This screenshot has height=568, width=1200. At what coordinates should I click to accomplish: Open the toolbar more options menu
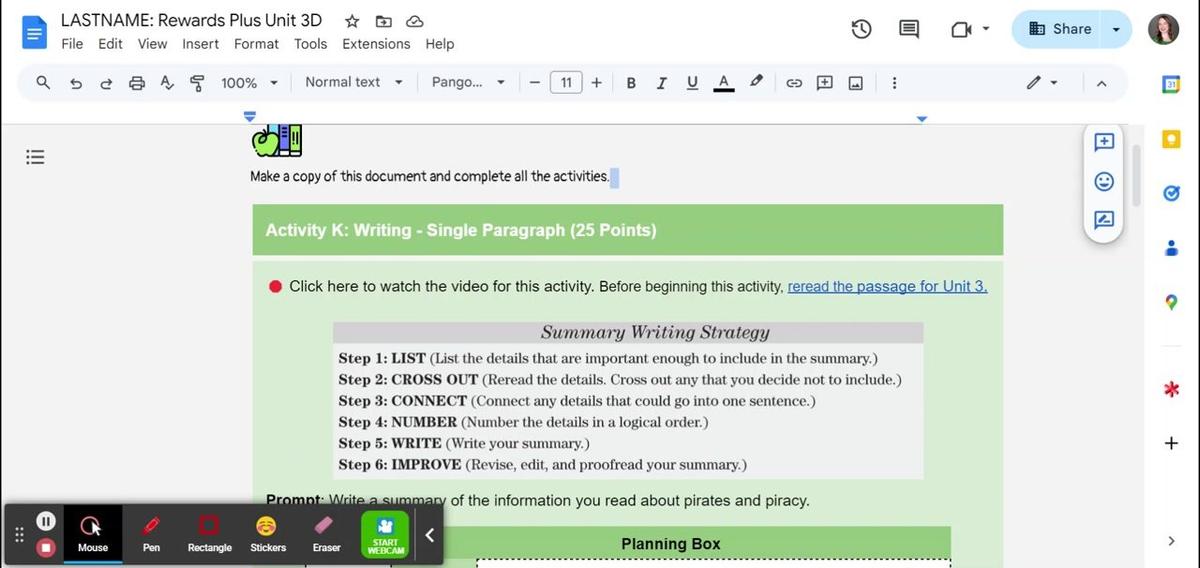[x=894, y=83]
